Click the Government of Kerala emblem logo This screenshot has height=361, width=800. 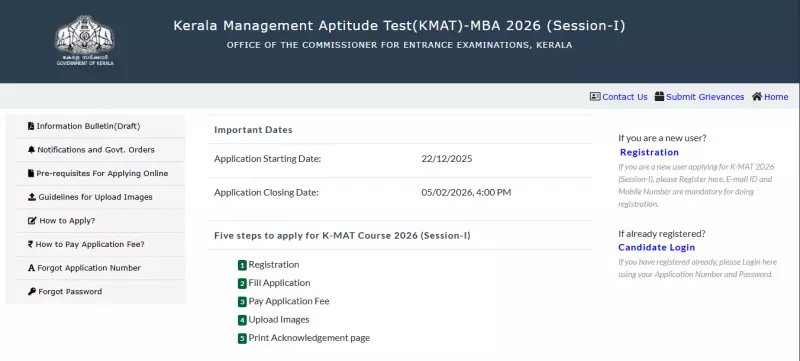click(x=85, y=40)
